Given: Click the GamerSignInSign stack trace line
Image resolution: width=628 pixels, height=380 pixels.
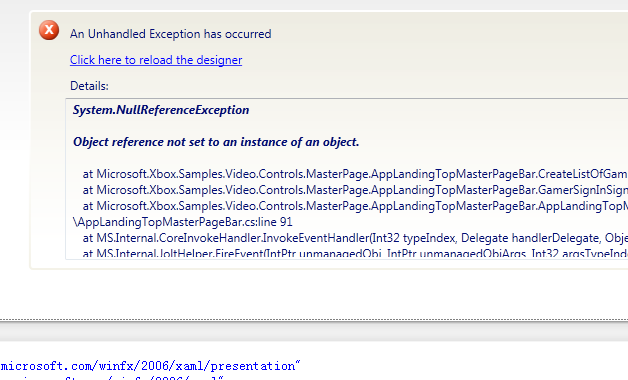Looking at the screenshot, I should point(355,190).
